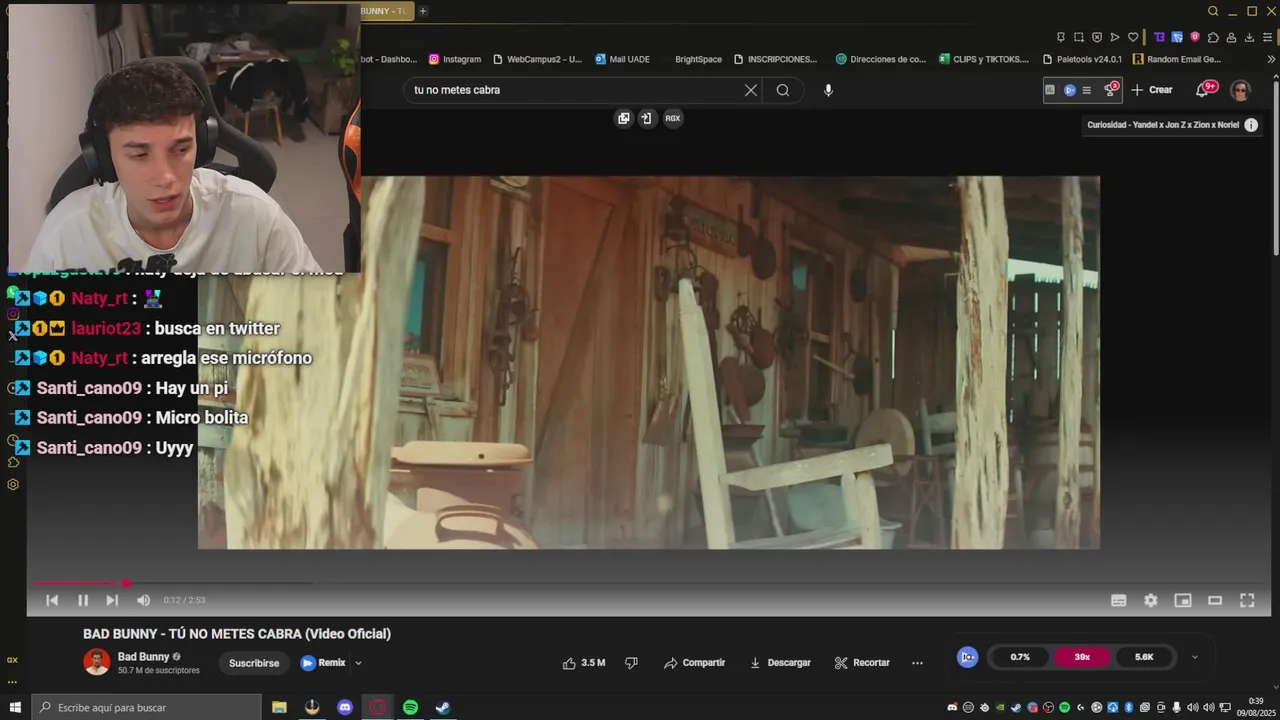Open the Paletools v24.0.1 bookmark
The image size is (1280, 720).
tap(1082, 59)
